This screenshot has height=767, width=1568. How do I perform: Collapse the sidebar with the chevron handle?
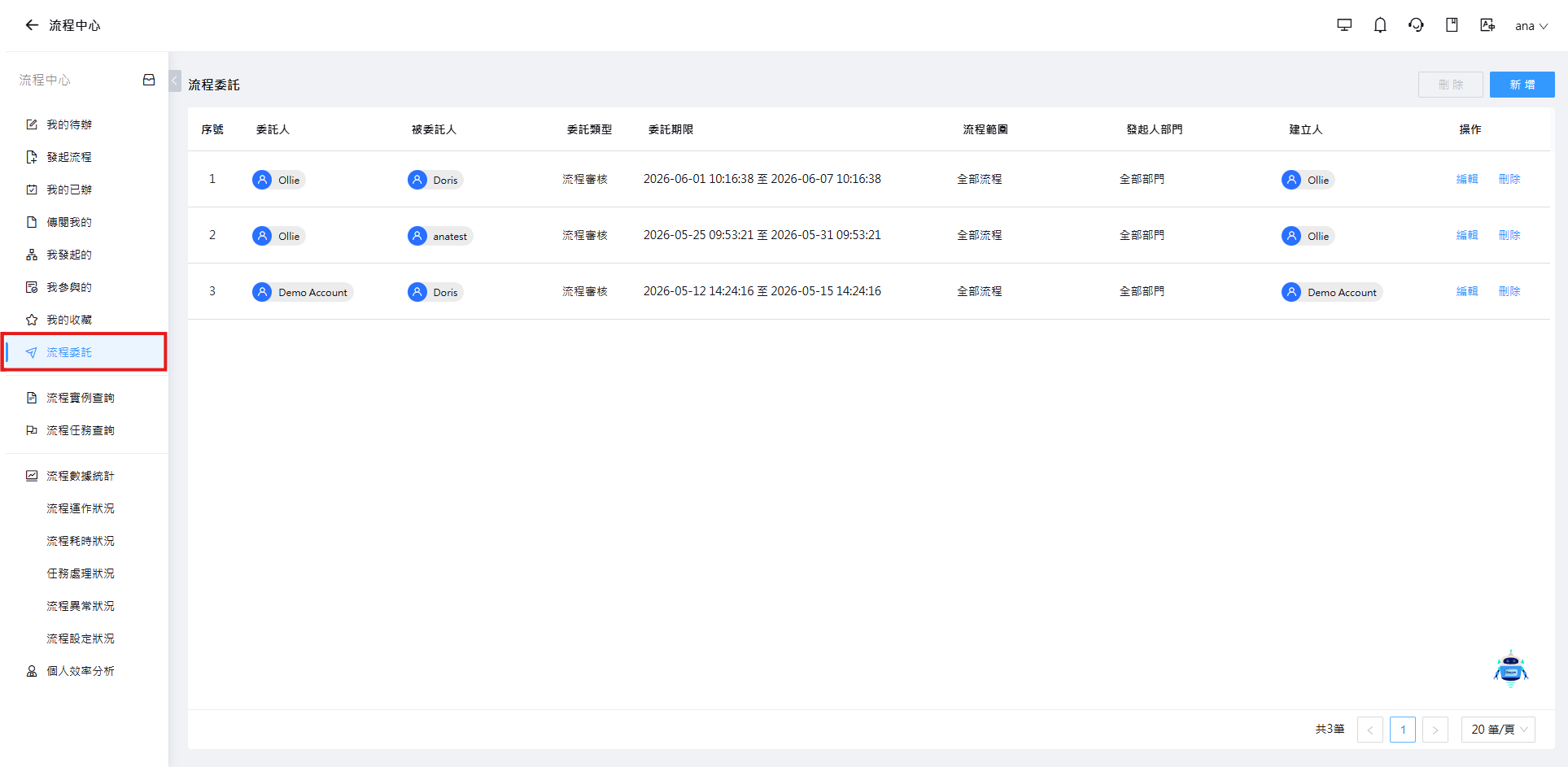(x=175, y=81)
